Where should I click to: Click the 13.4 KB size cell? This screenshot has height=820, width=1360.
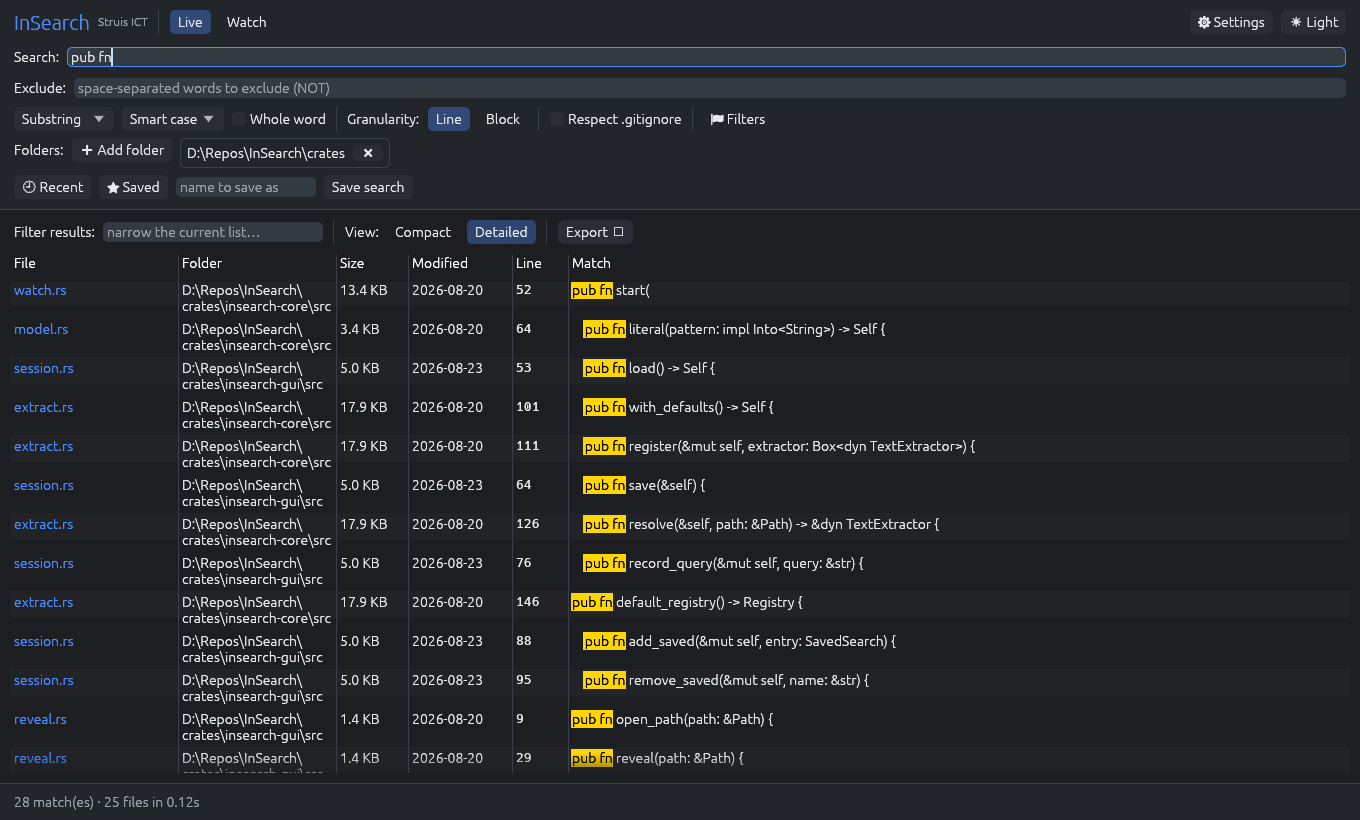coord(363,290)
